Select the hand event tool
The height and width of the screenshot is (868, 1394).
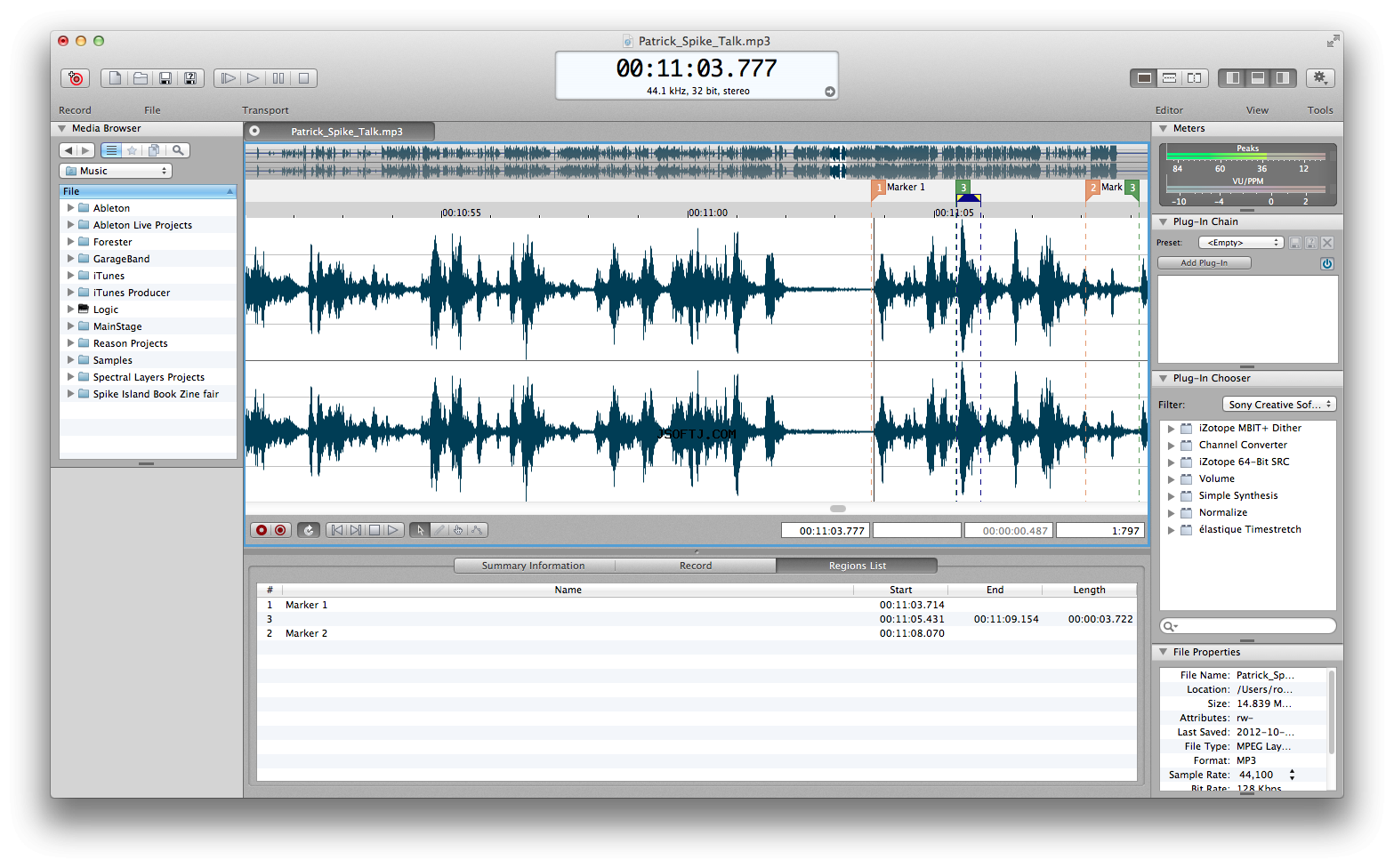point(458,530)
